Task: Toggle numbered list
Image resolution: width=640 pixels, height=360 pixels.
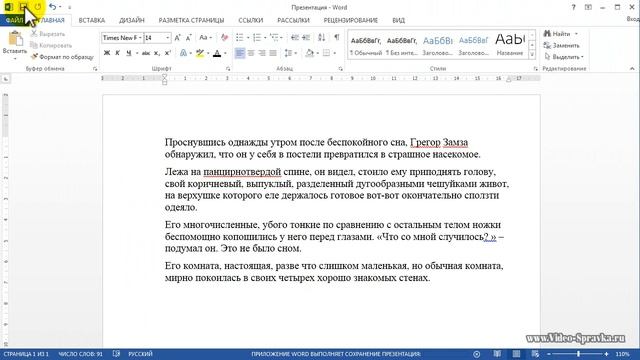Action: (257, 38)
